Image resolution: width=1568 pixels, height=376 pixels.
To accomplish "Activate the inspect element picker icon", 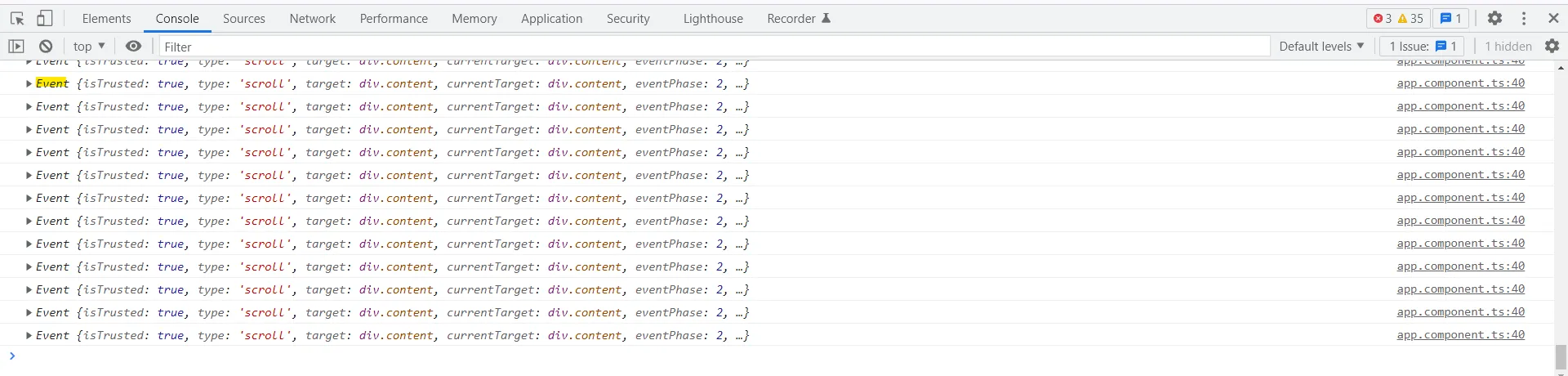I will [x=17, y=18].
